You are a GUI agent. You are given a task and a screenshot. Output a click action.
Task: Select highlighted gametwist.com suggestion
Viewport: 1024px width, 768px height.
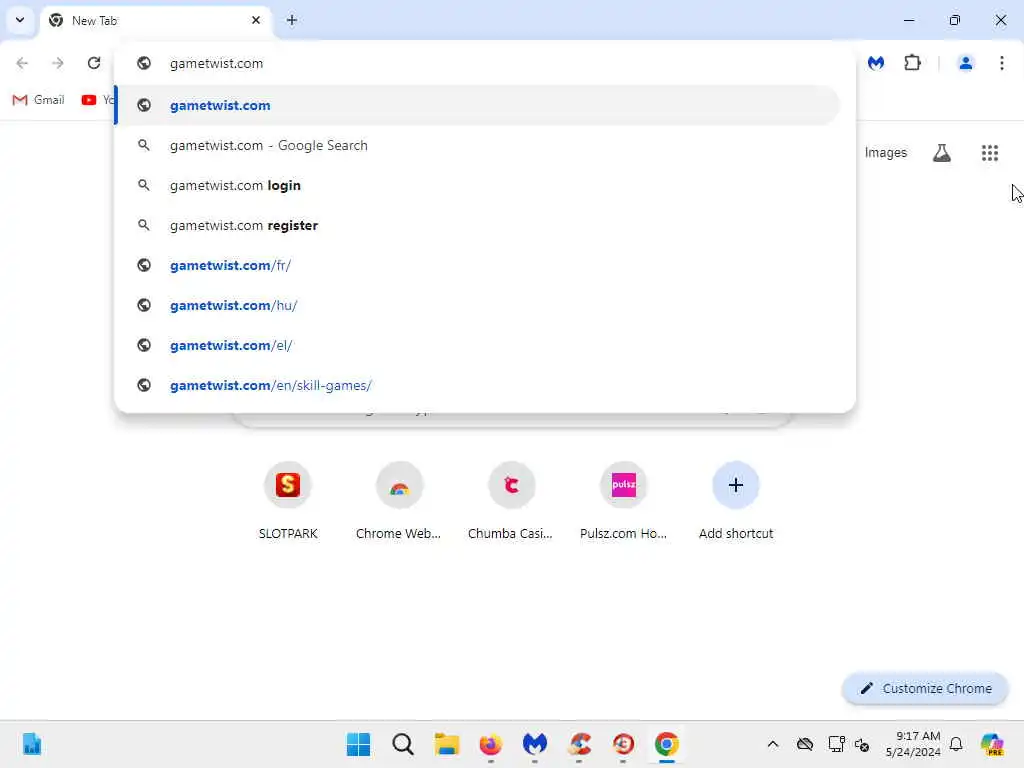[478, 105]
